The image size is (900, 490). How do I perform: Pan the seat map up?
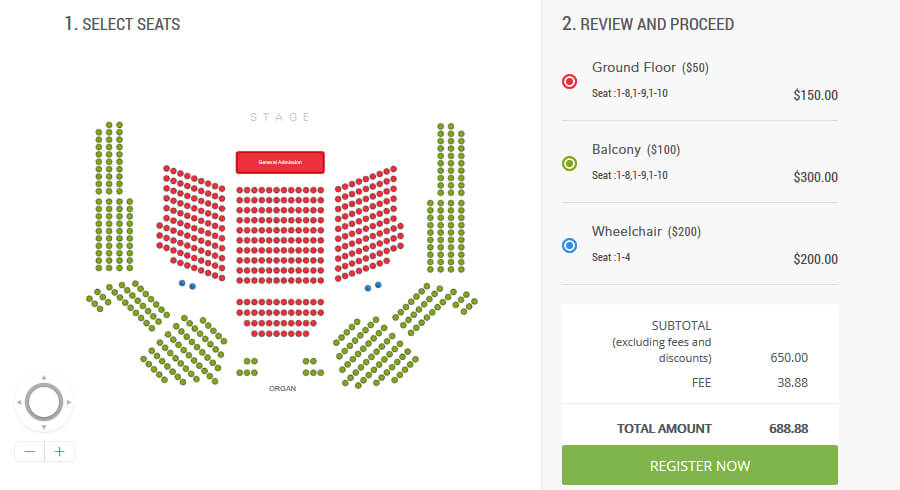tap(44, 378)
